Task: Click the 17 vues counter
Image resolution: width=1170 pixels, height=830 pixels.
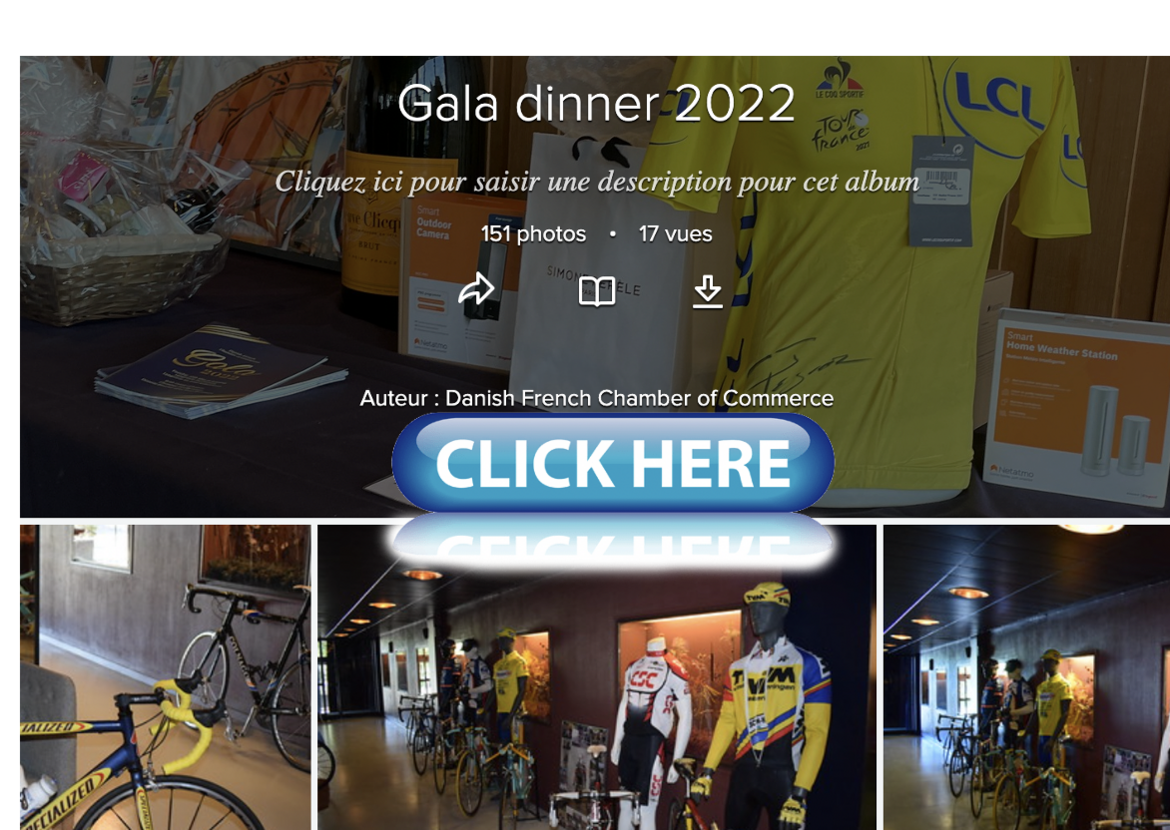Action: [675, 234]
